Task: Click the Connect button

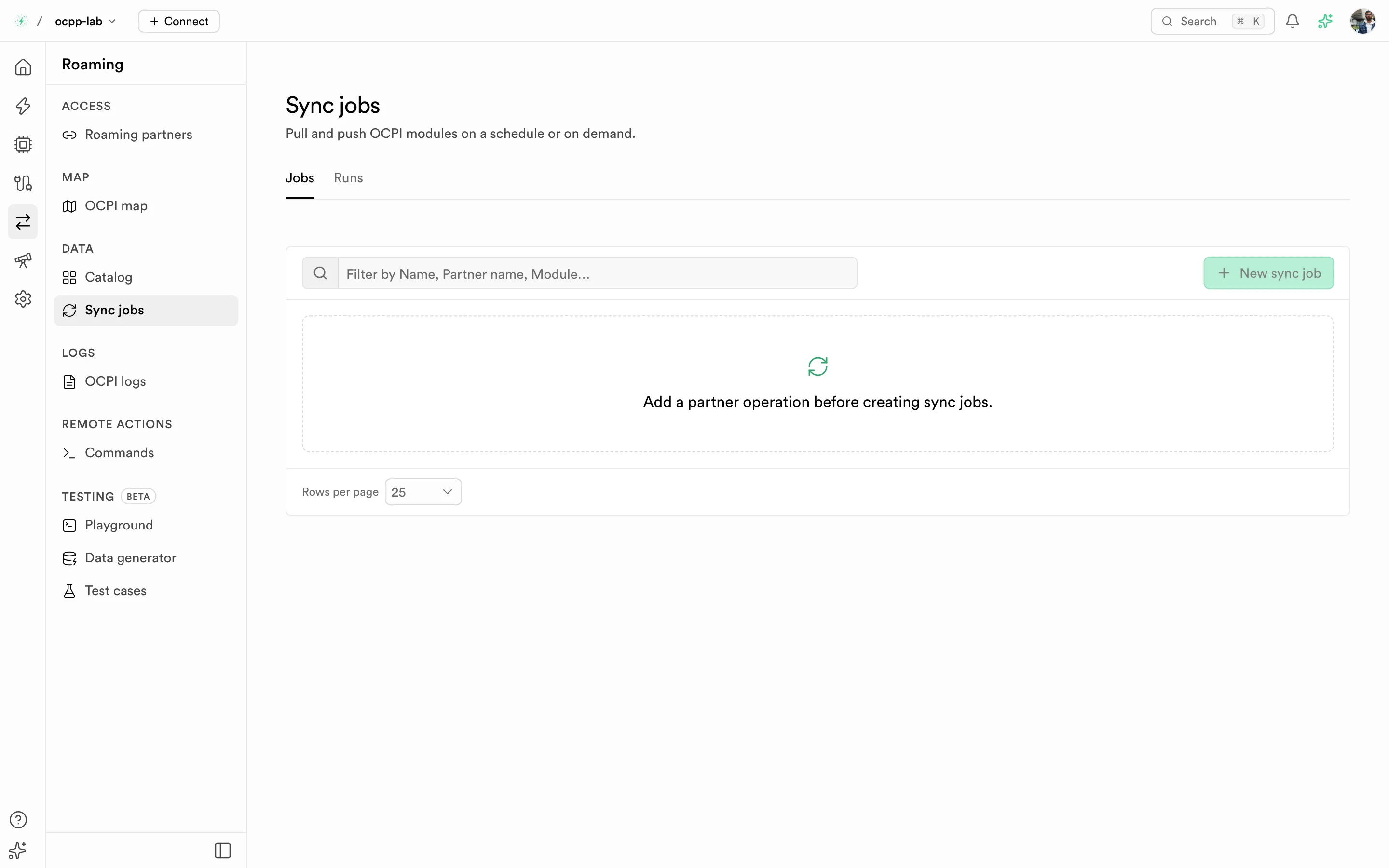Action: point(178,21)
